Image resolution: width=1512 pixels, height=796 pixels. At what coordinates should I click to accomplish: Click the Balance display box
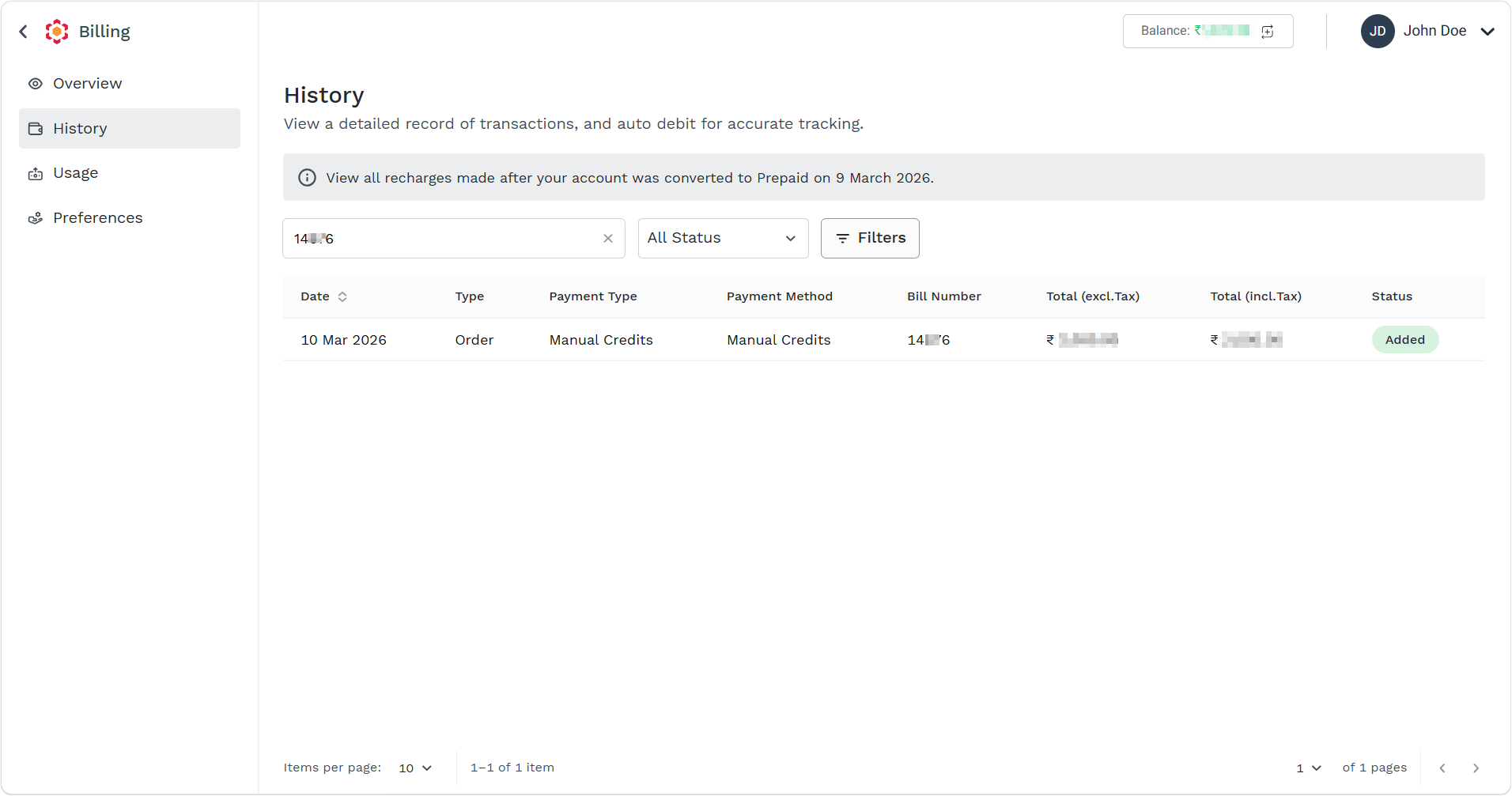click(x=1208, y=32)
